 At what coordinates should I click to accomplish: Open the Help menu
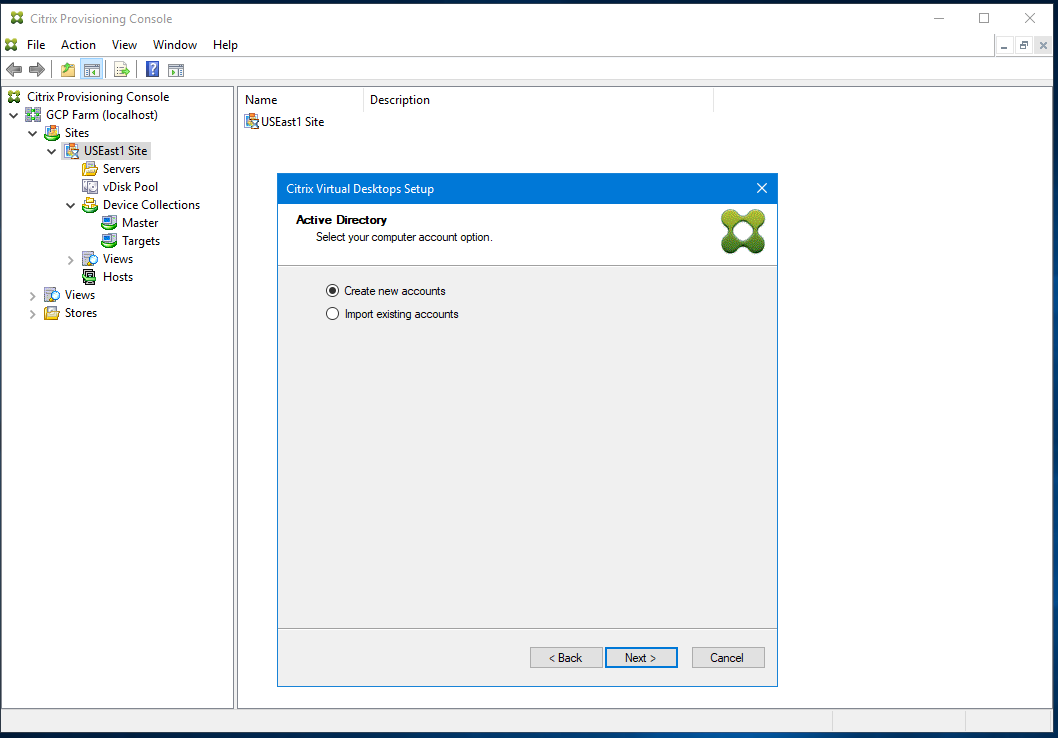(225, 45)
